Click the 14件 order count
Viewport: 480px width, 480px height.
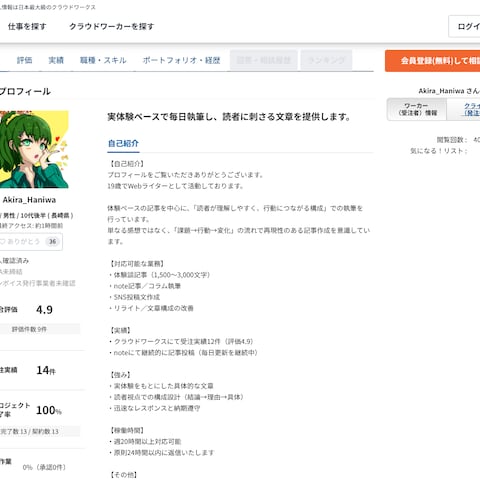point(46,370)
